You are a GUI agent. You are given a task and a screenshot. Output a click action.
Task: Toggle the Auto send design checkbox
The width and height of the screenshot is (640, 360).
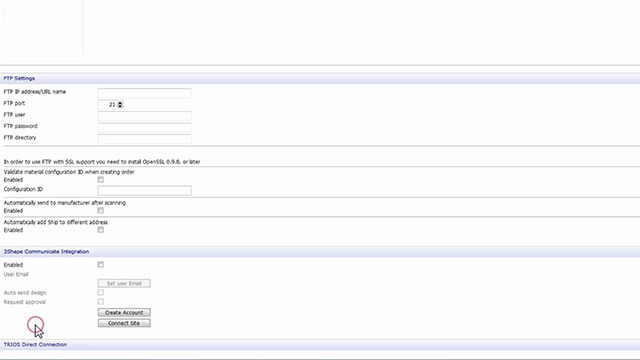pyautogui.click(x=100, y=292)
